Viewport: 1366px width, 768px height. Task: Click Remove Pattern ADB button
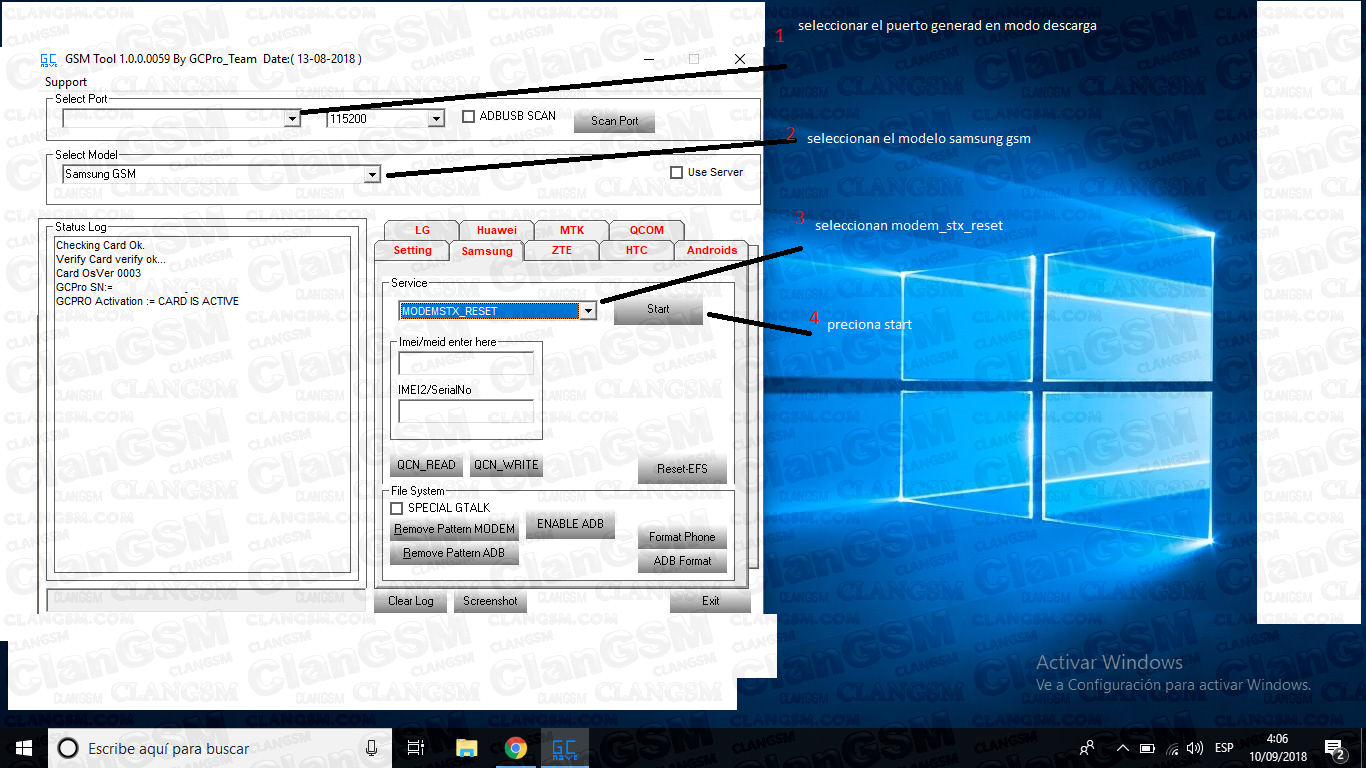[454, 553]
